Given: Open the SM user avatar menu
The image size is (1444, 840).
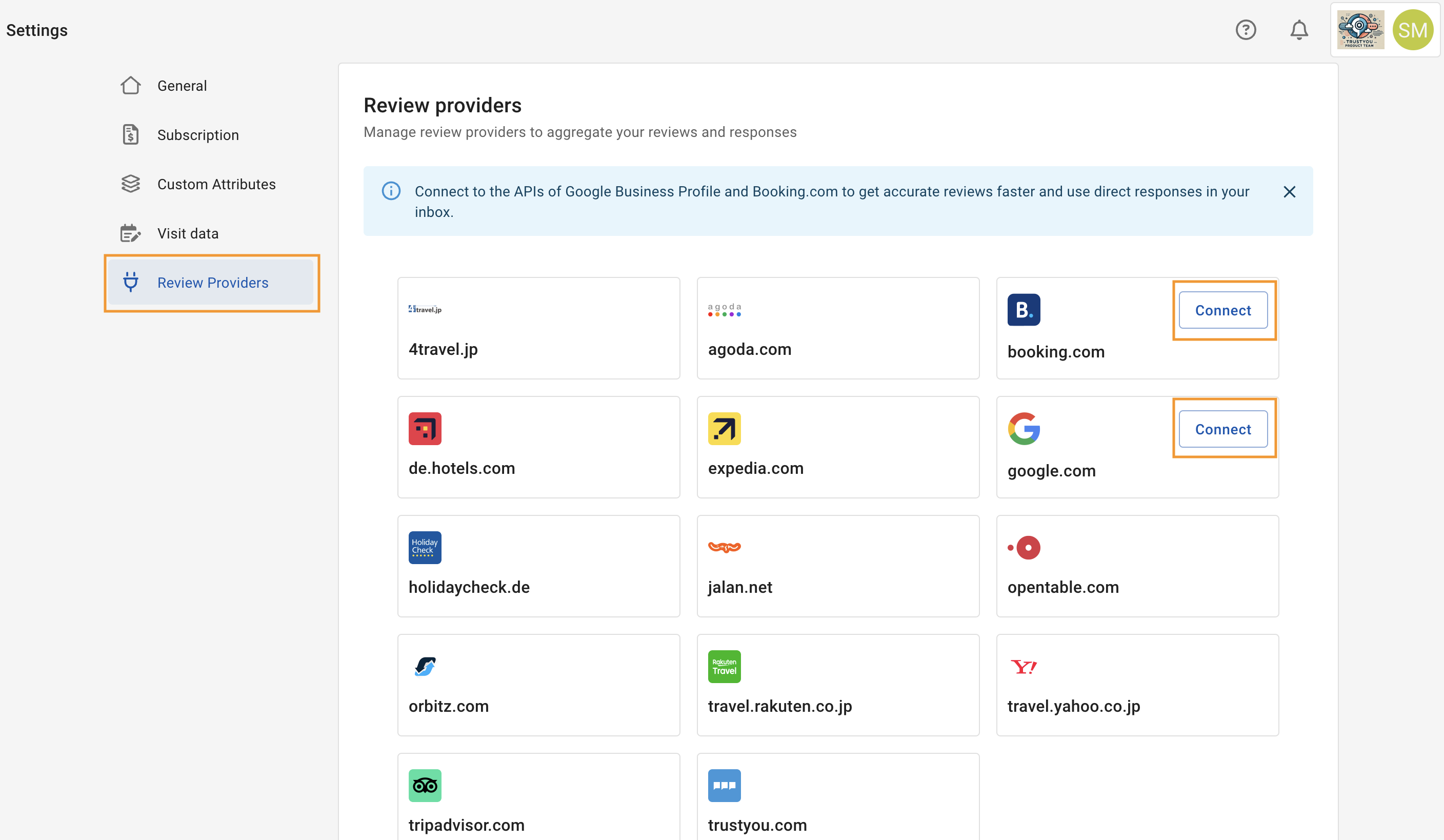Looking at the screenshot, I should coord(1413,30).
